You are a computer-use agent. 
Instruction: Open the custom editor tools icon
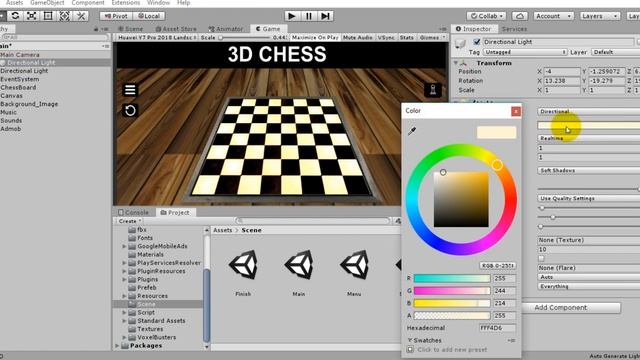[x=81, y=16]
